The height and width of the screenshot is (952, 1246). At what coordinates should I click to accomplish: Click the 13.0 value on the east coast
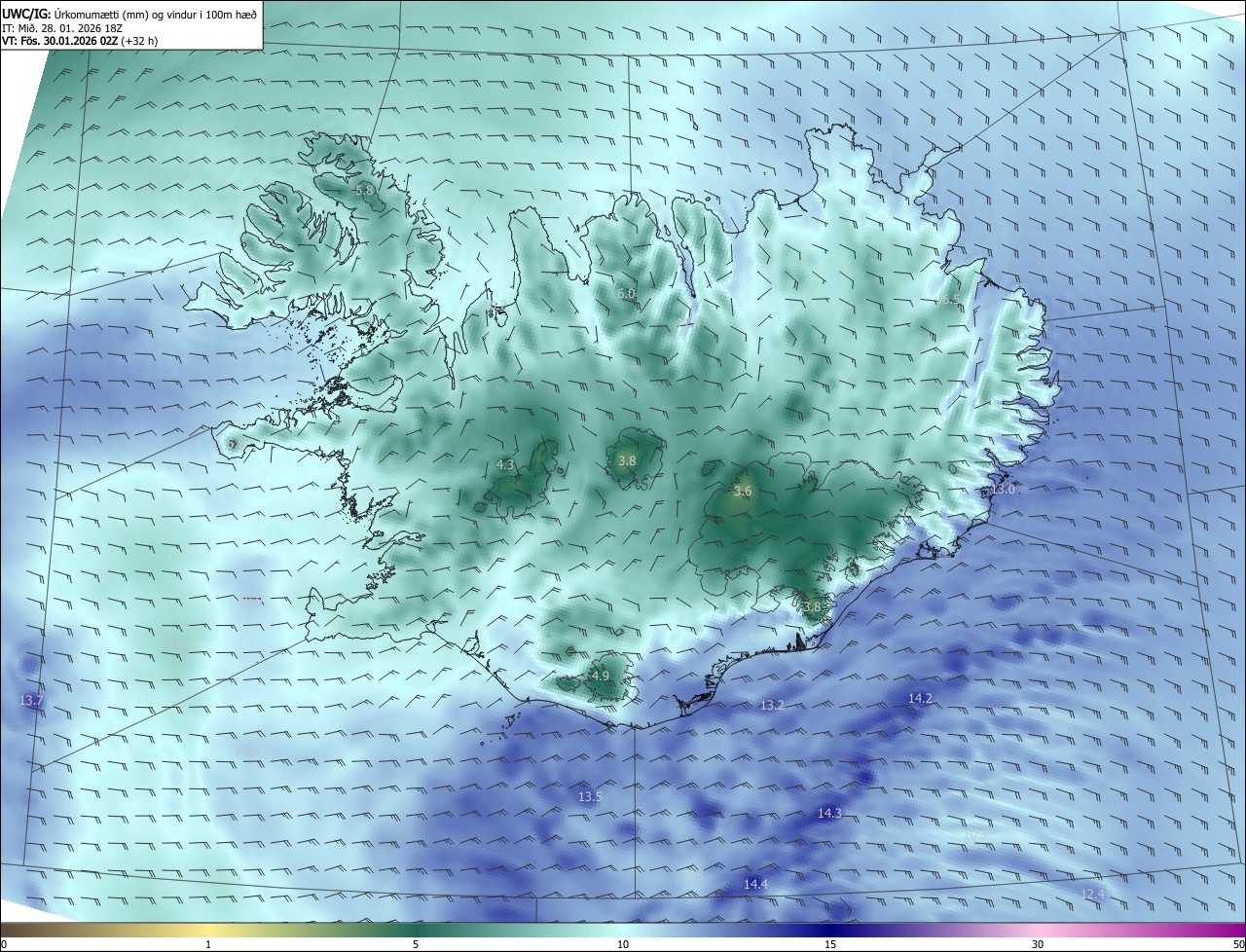click(1003, 490)
